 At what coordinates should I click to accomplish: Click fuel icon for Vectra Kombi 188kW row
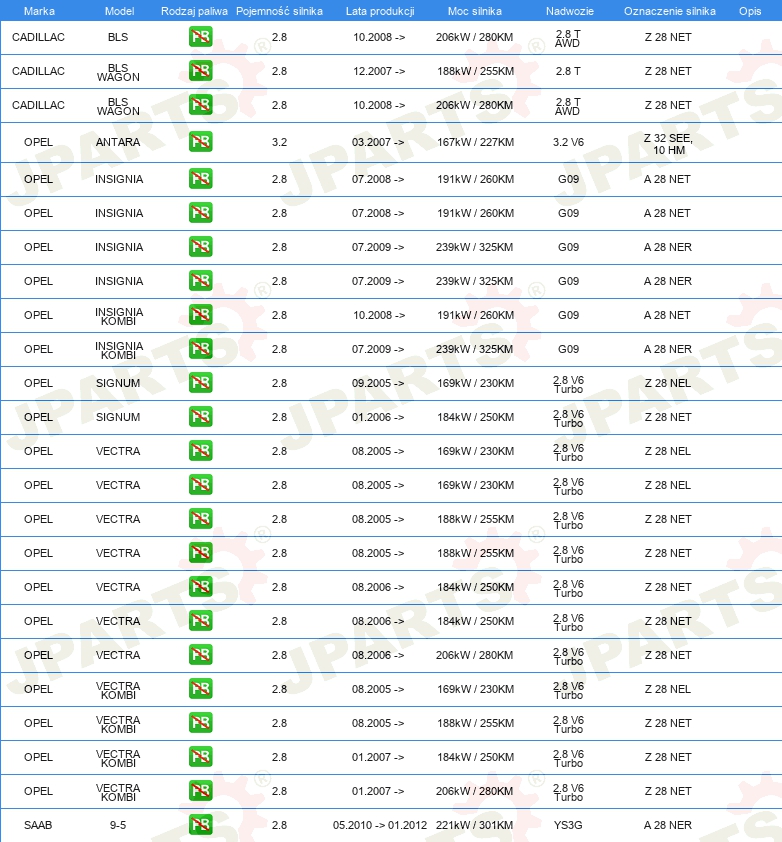tap(200, 723)
